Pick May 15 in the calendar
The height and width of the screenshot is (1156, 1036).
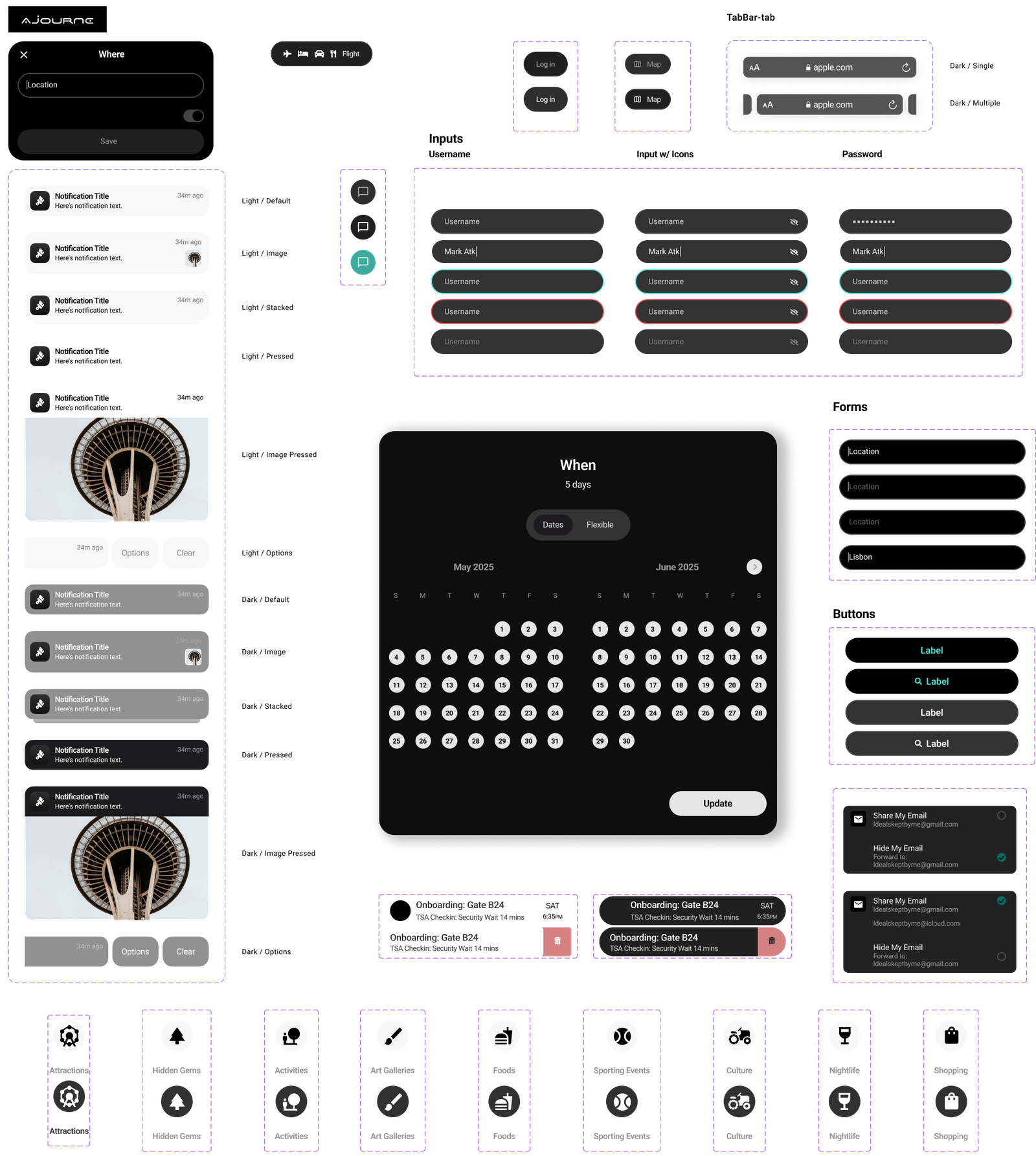[x=502, y=685]
